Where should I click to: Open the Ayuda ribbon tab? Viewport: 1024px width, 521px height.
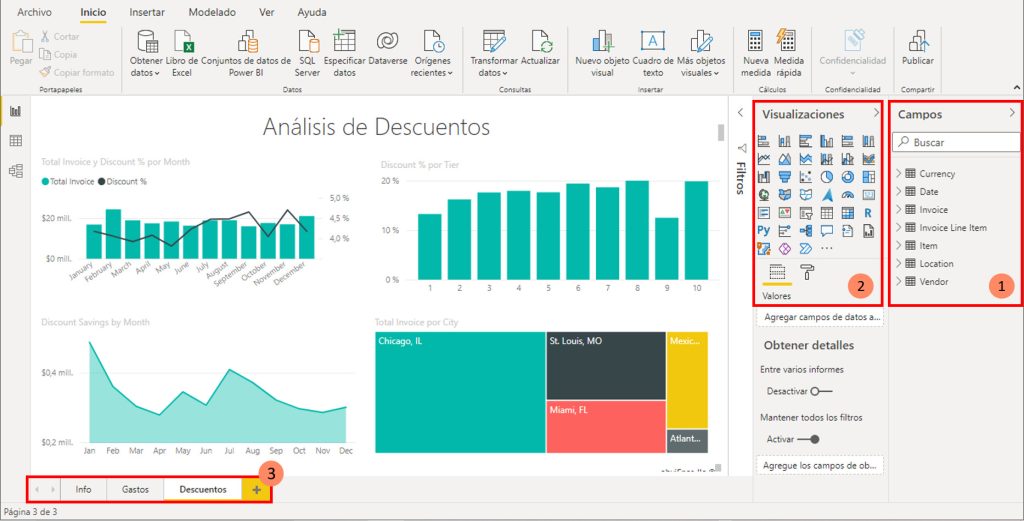[x=312, y=12]
